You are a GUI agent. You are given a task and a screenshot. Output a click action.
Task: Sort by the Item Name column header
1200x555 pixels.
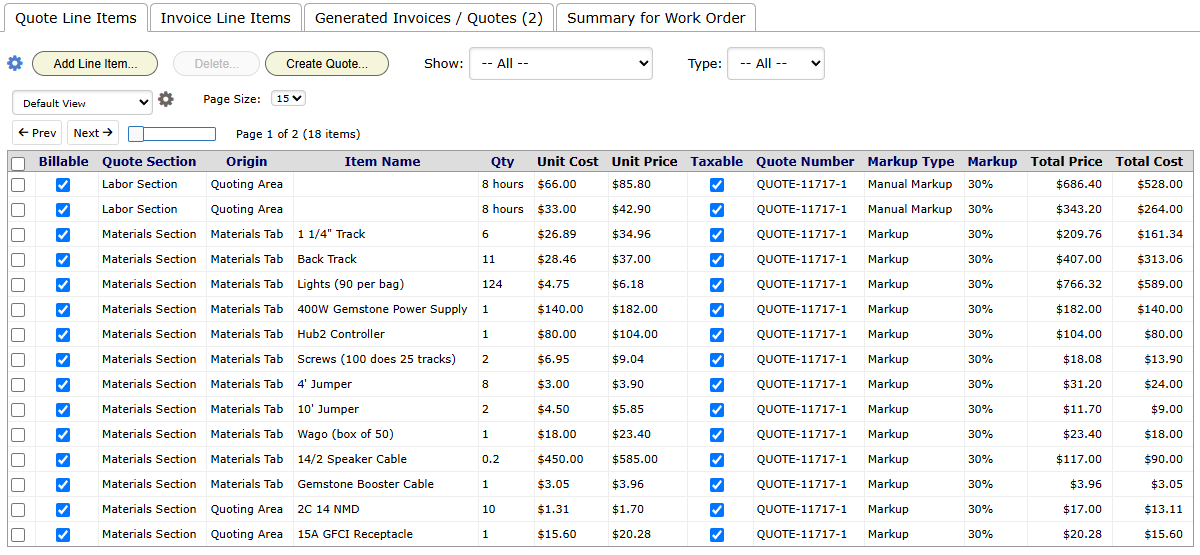pos(383,162)
